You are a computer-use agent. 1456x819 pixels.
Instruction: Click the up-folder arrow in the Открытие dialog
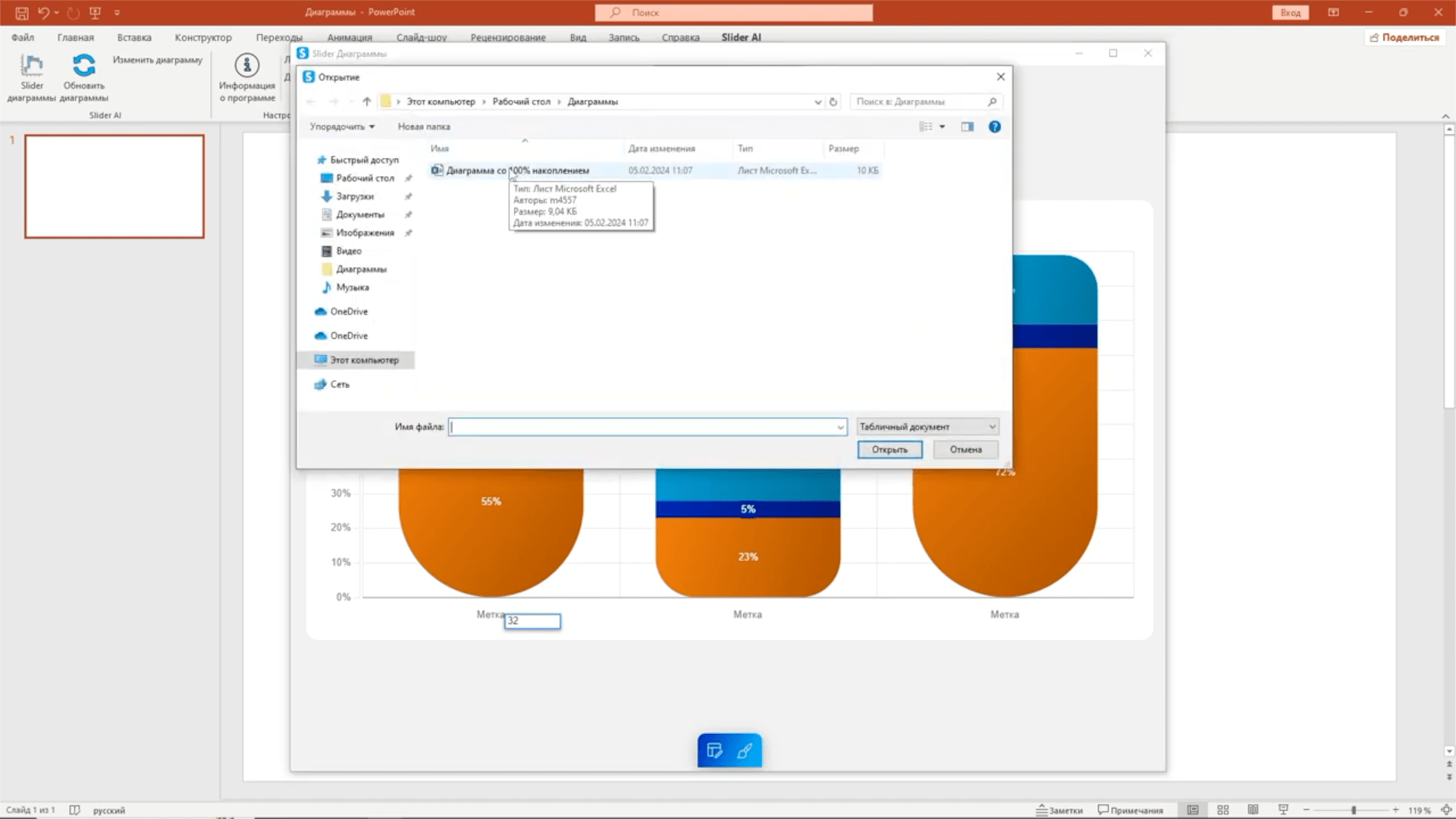[x=367, y=102]
